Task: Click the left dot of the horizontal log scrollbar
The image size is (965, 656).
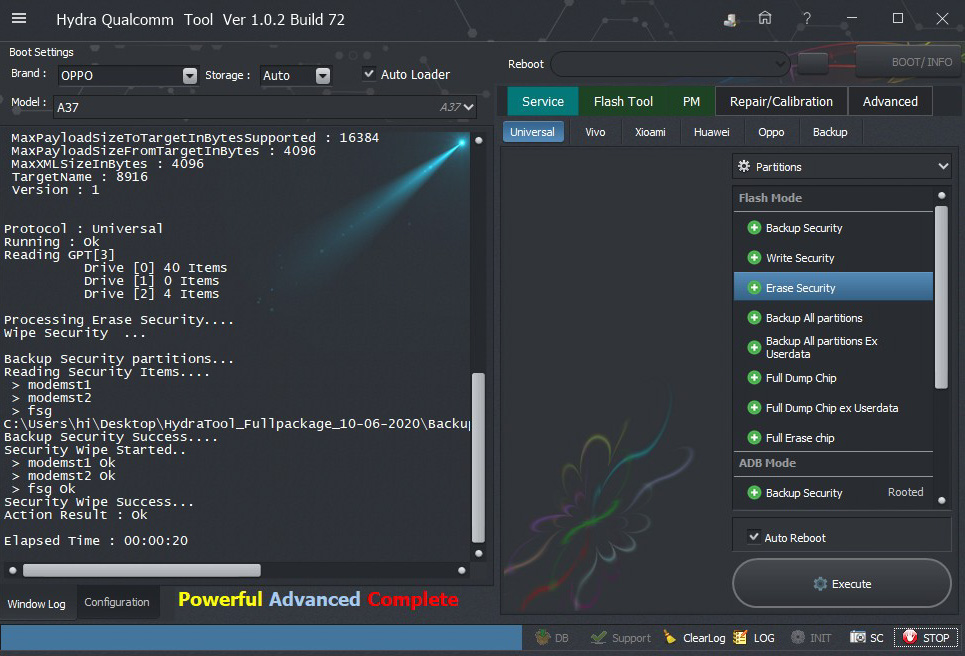Action: tap(12, 570)
